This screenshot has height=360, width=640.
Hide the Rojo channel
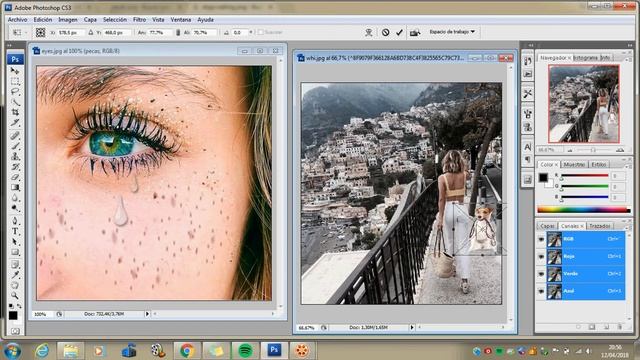pyautogui.click(x=541, y=257)
